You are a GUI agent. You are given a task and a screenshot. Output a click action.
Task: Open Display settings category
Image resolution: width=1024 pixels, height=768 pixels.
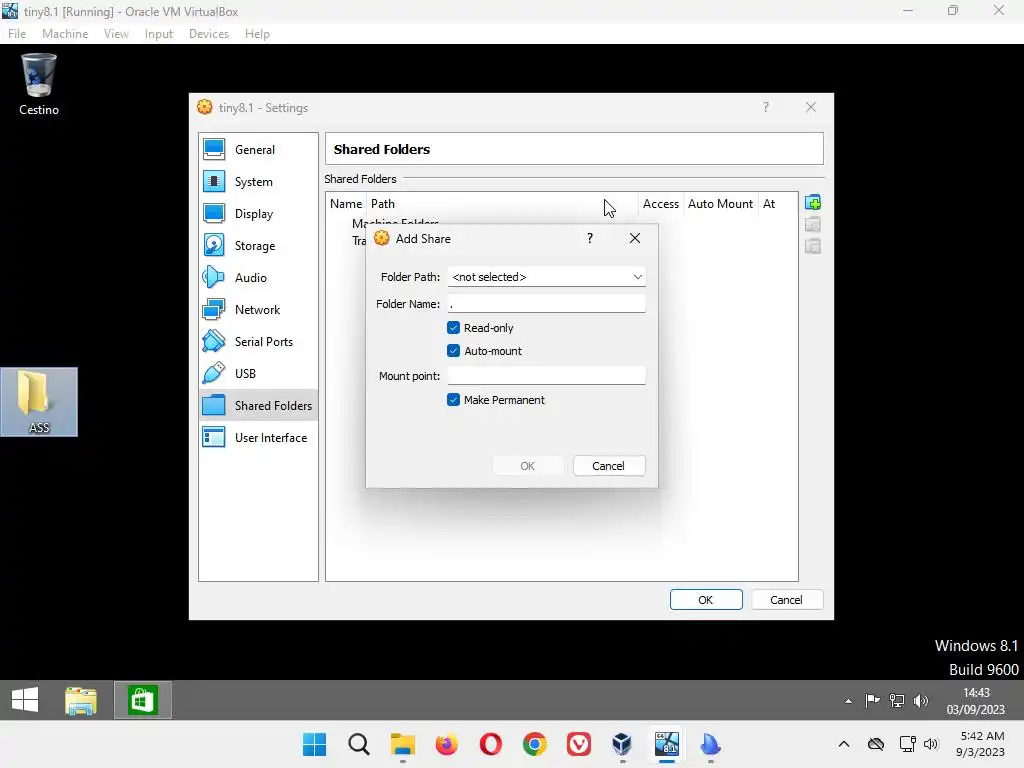point(258,214)
